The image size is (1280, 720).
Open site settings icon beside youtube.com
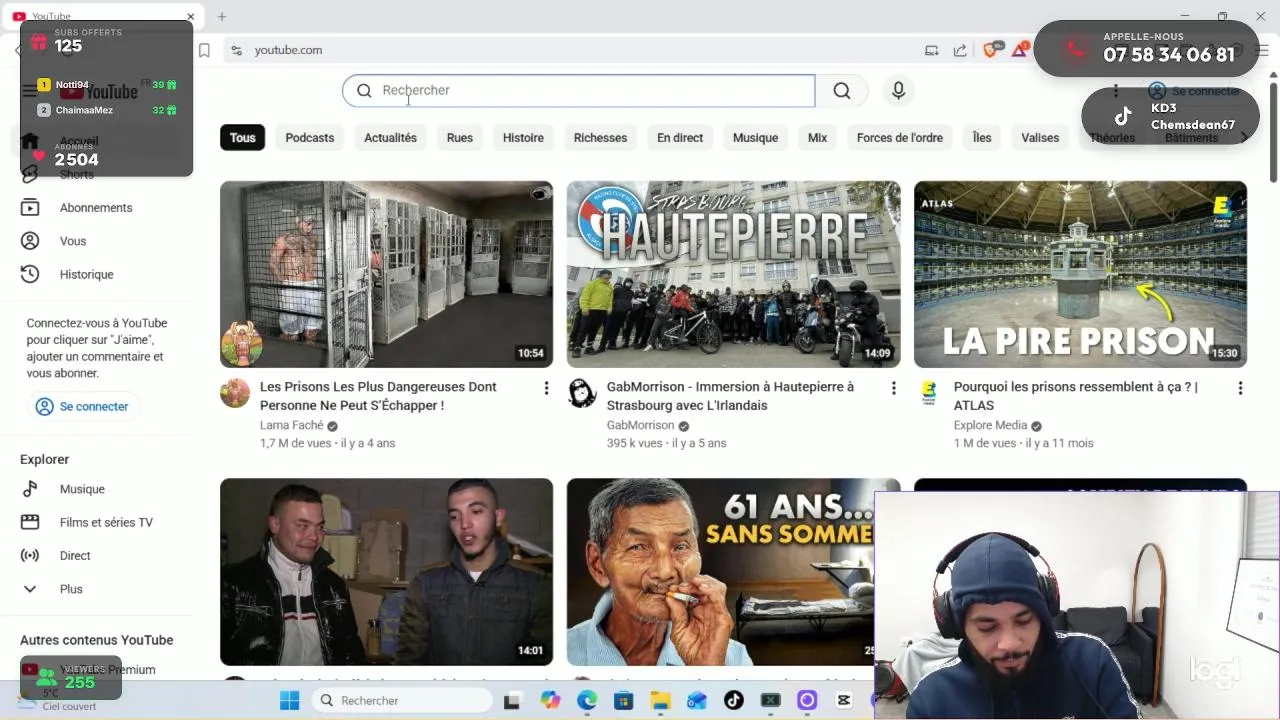(236, 50)
